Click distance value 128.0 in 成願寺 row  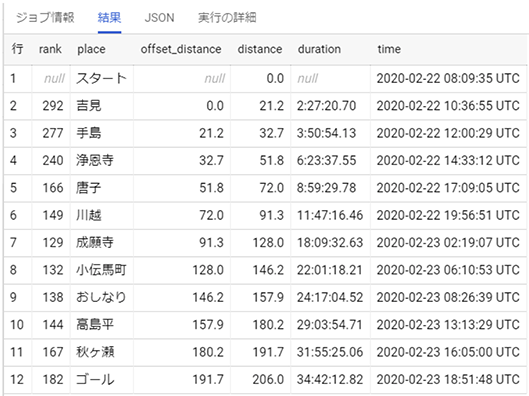tap(268, 243)
